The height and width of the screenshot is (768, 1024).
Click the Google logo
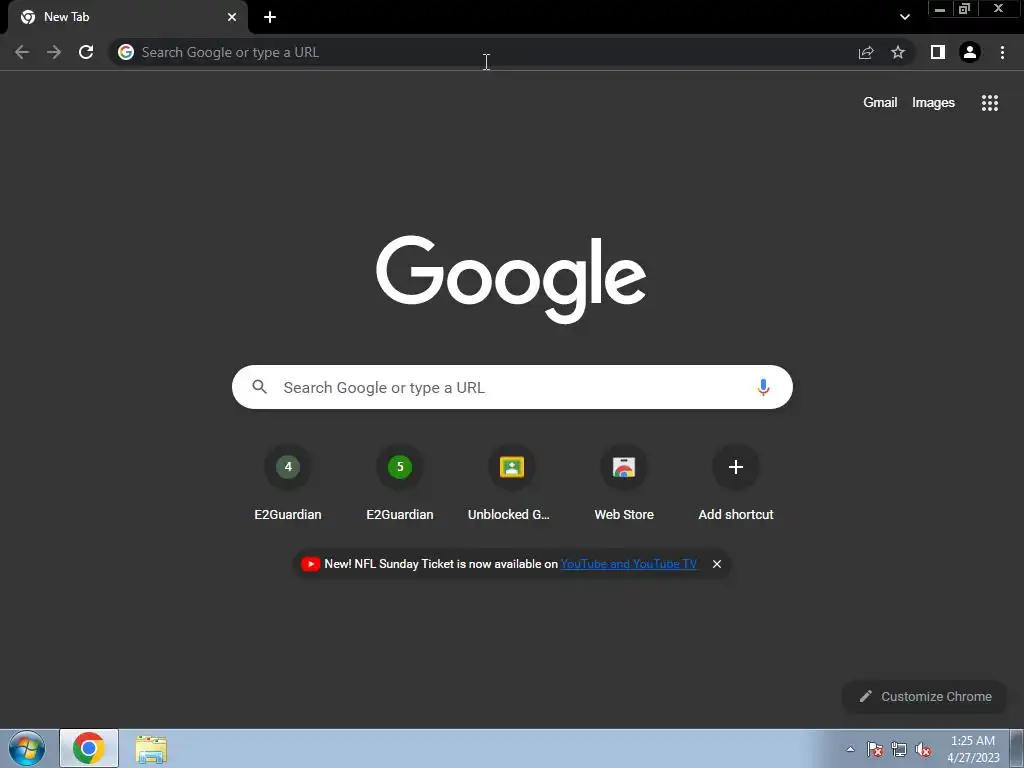(x=511, y=279)
